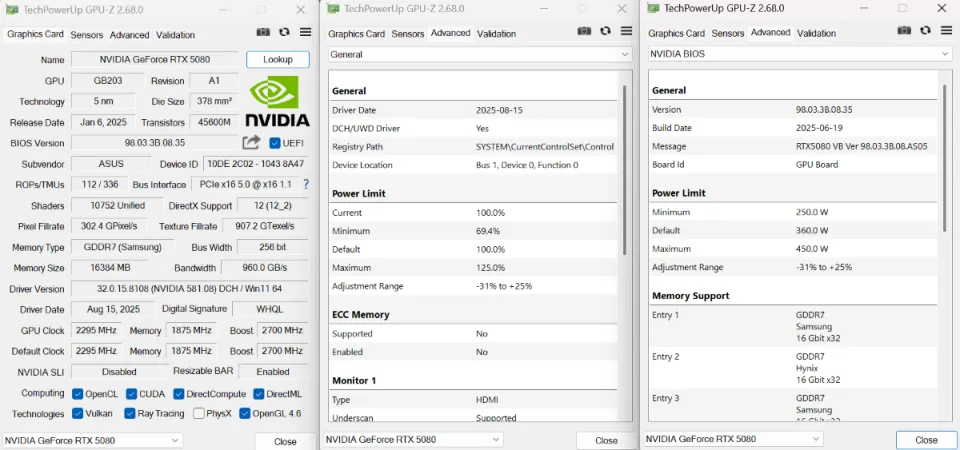Image resolution: width=960 pixels, height=450 pixels.
Task: Open the hamburger menu in the NVIDIA BIOS window
Action: [946, 32]
